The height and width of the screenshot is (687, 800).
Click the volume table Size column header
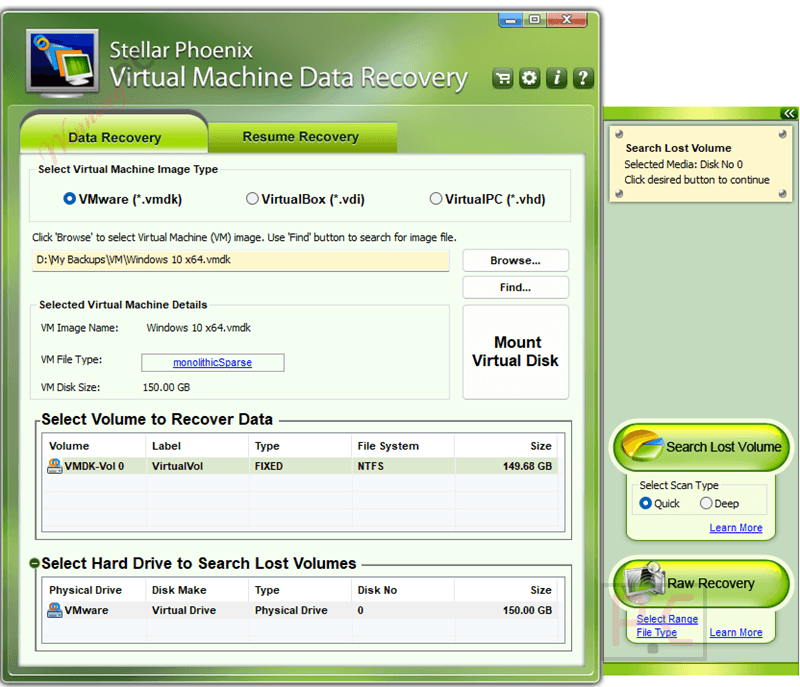coord(541,446)
